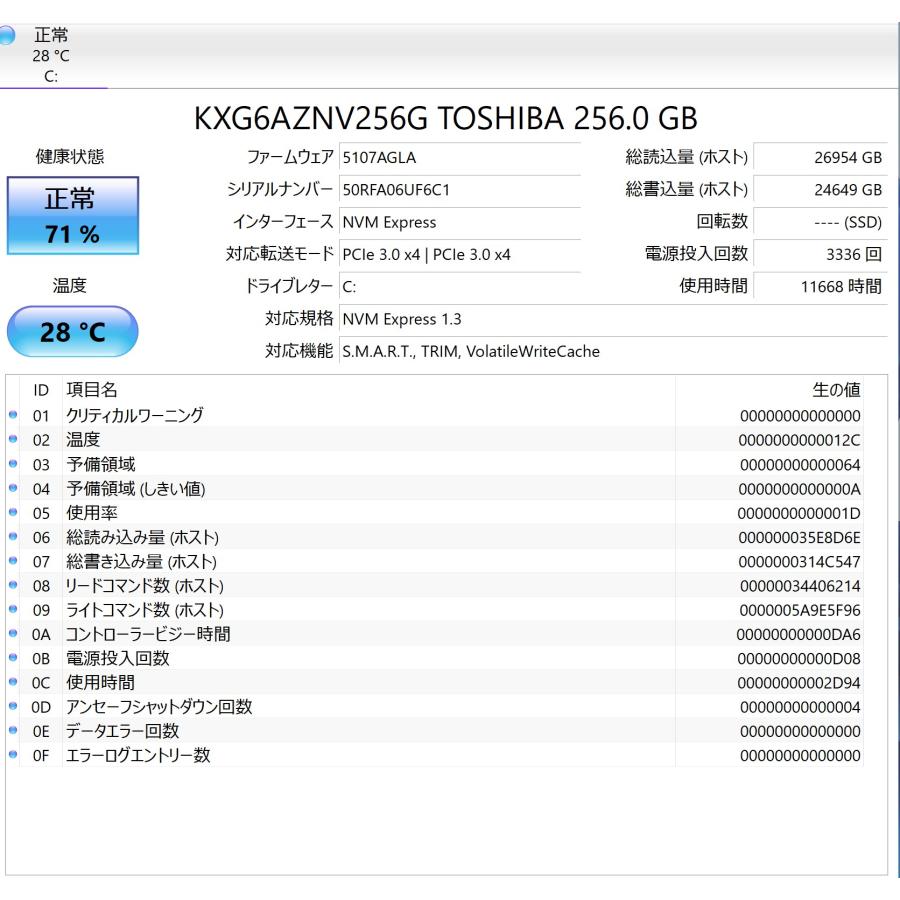Screen dimensions: 900x900
Task: Click the serial number field 50RFA06UF6C1
Action: (460, 189)
